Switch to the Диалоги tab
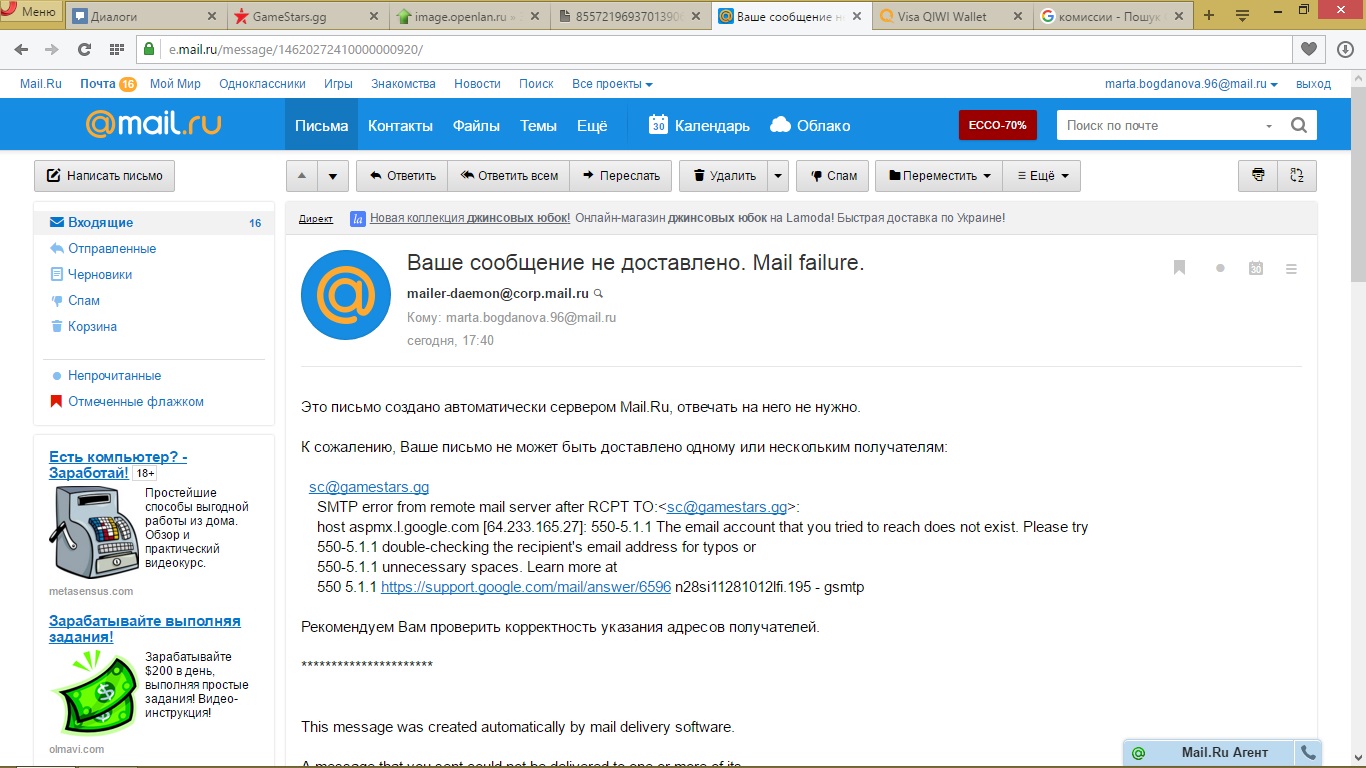This screenshot has width=1366, height=768. 145,16
